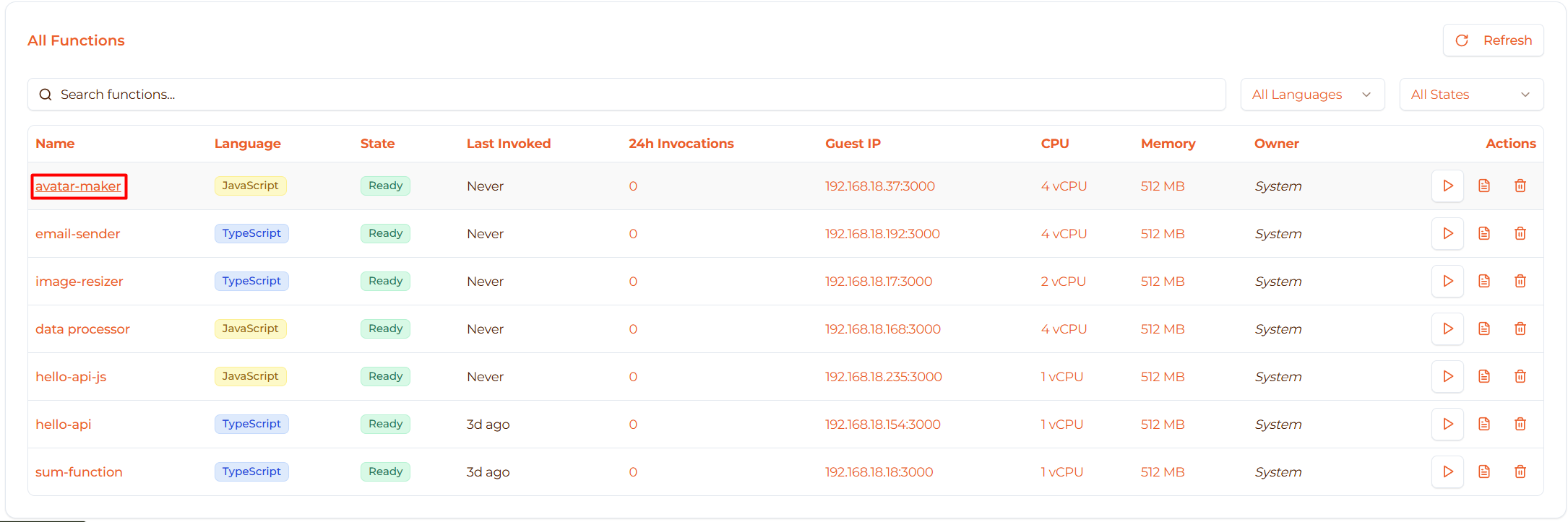Viewport: 1568px width, 522px height.
Task: Delete the hello-api function
Action: [1520, 424]
